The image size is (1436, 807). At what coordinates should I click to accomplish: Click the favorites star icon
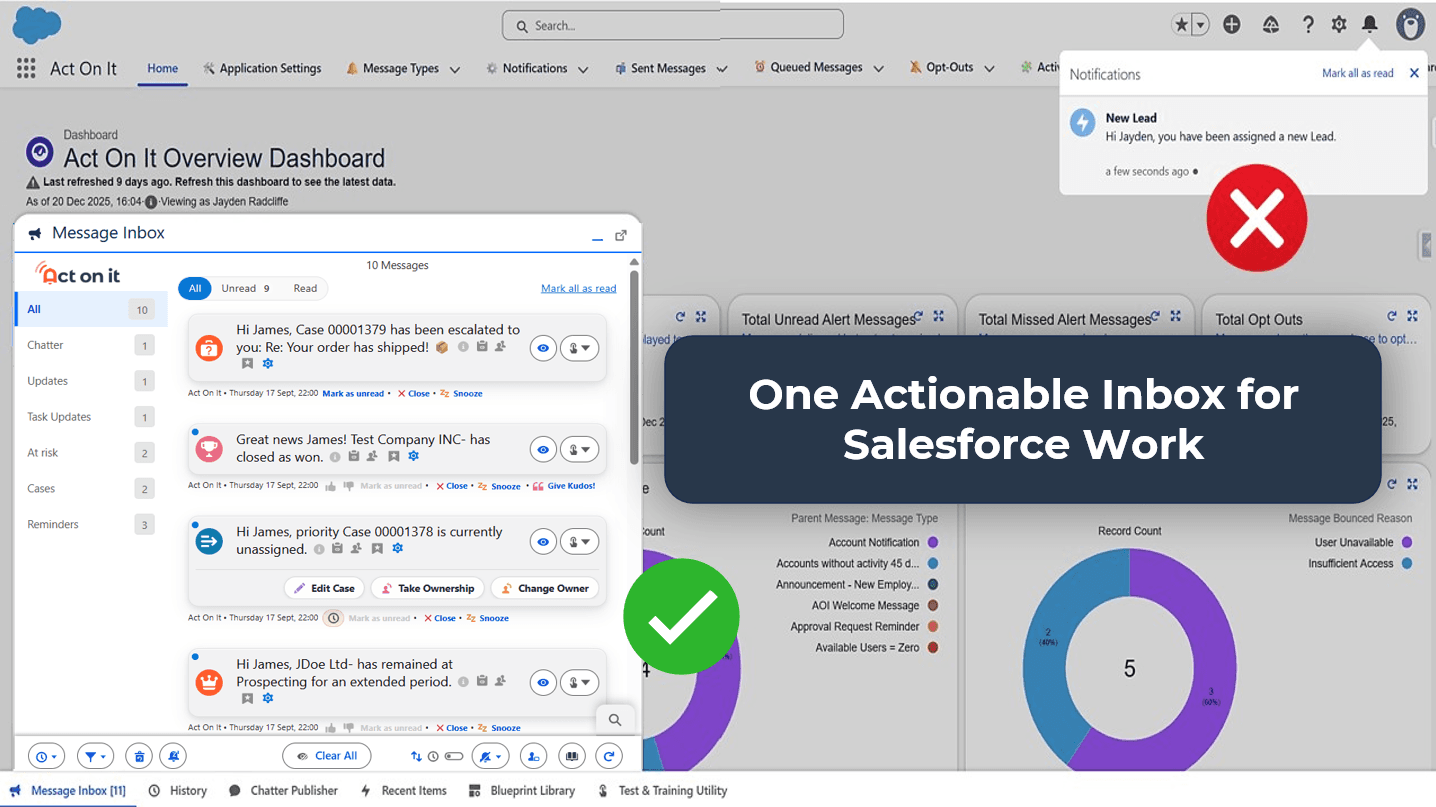click(x=1181, y=24)
